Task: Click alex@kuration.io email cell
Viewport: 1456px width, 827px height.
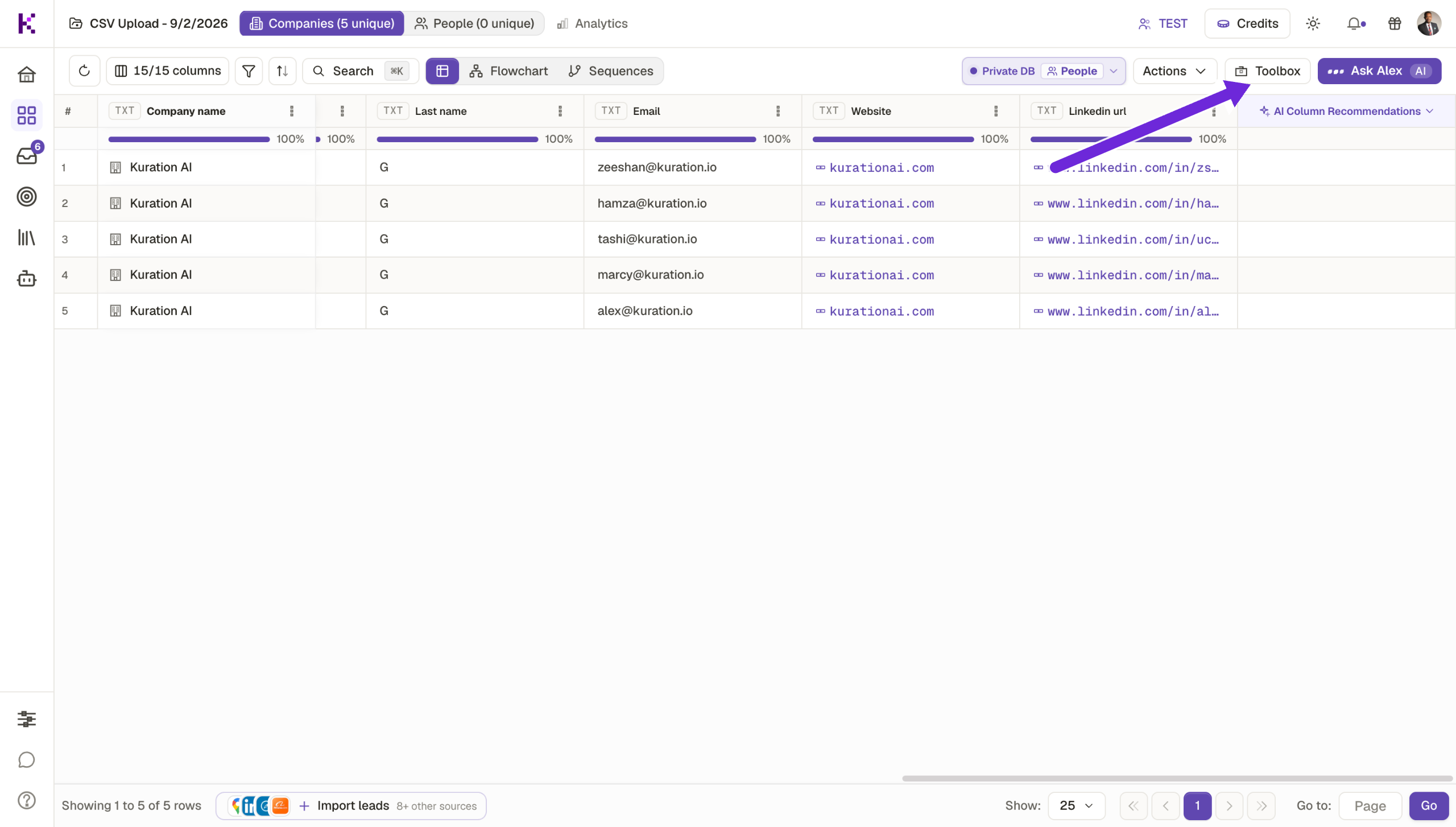Action: (644, 311)
